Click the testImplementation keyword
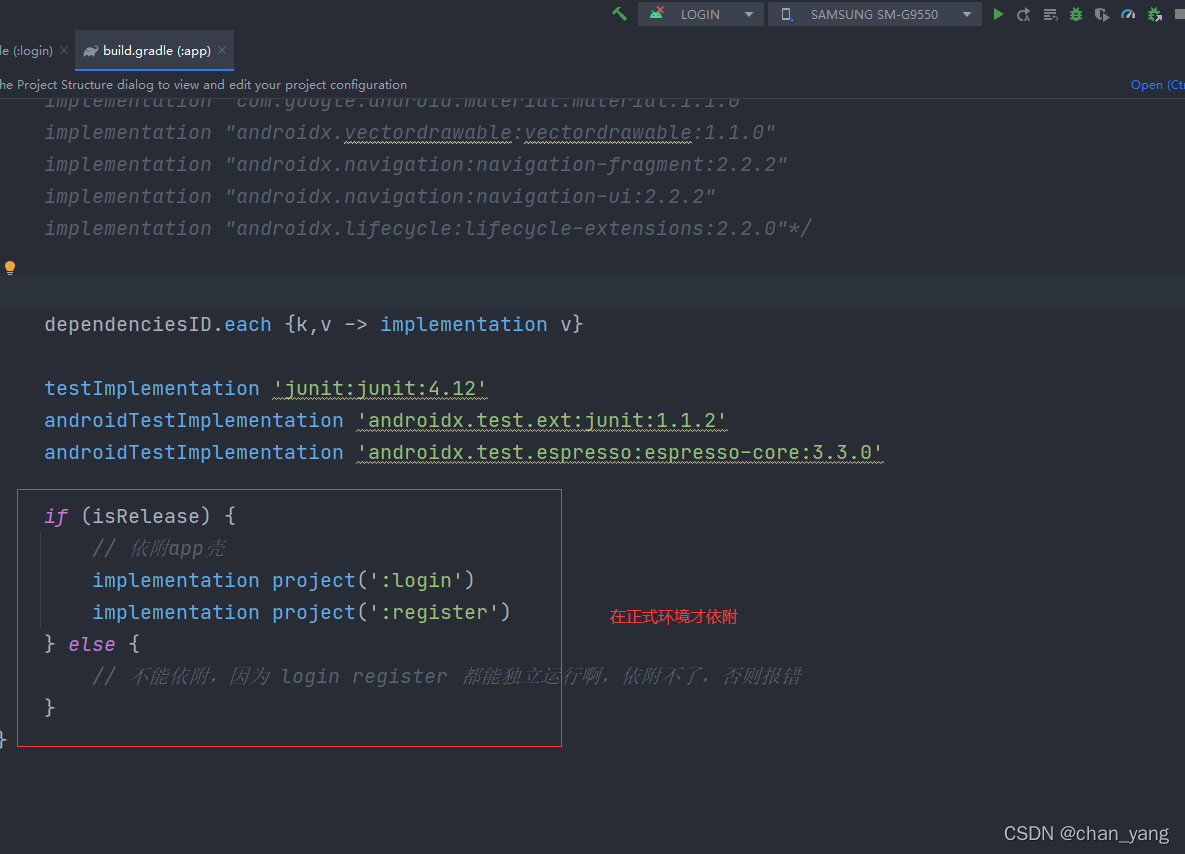Viewport: 1185px width, 854px height. (151, 388)
